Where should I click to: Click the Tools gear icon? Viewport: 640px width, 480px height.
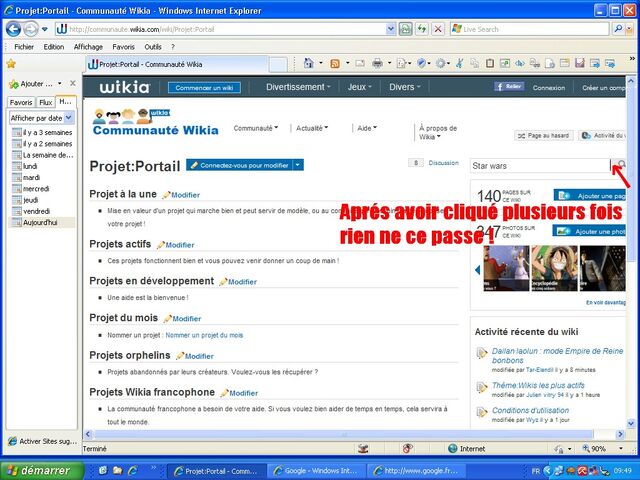point(440,63)
